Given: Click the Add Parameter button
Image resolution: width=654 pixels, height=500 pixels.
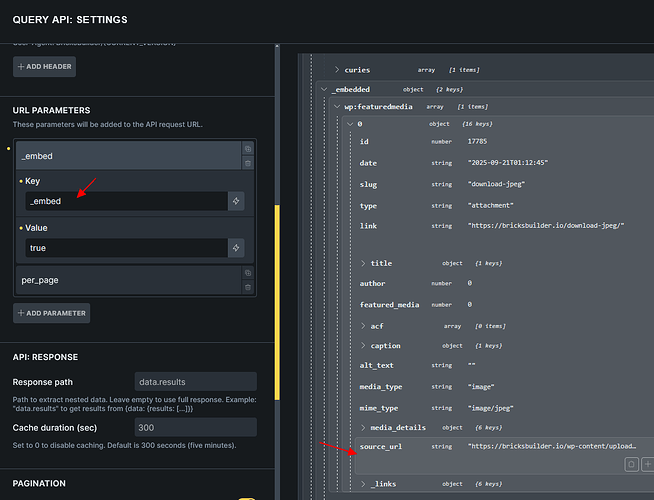Looking at the screenshot, I should click(x=51, y=313).
